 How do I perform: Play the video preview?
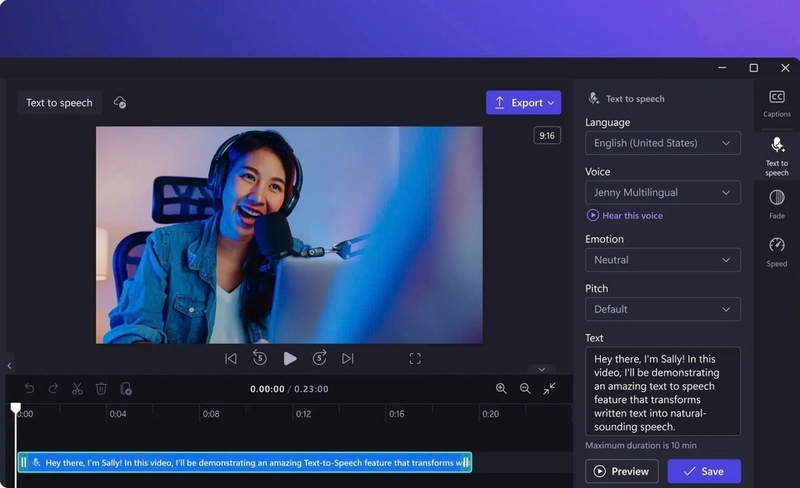click(x=290, y=359)
